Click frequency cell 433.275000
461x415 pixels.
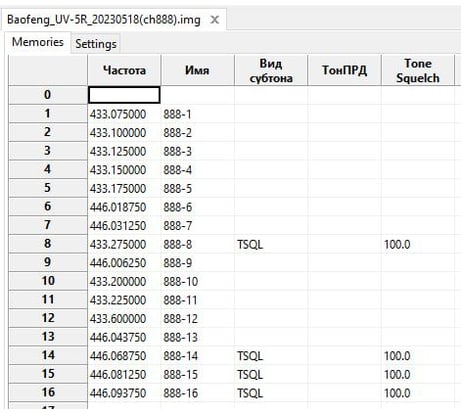[x=124, y=245]
